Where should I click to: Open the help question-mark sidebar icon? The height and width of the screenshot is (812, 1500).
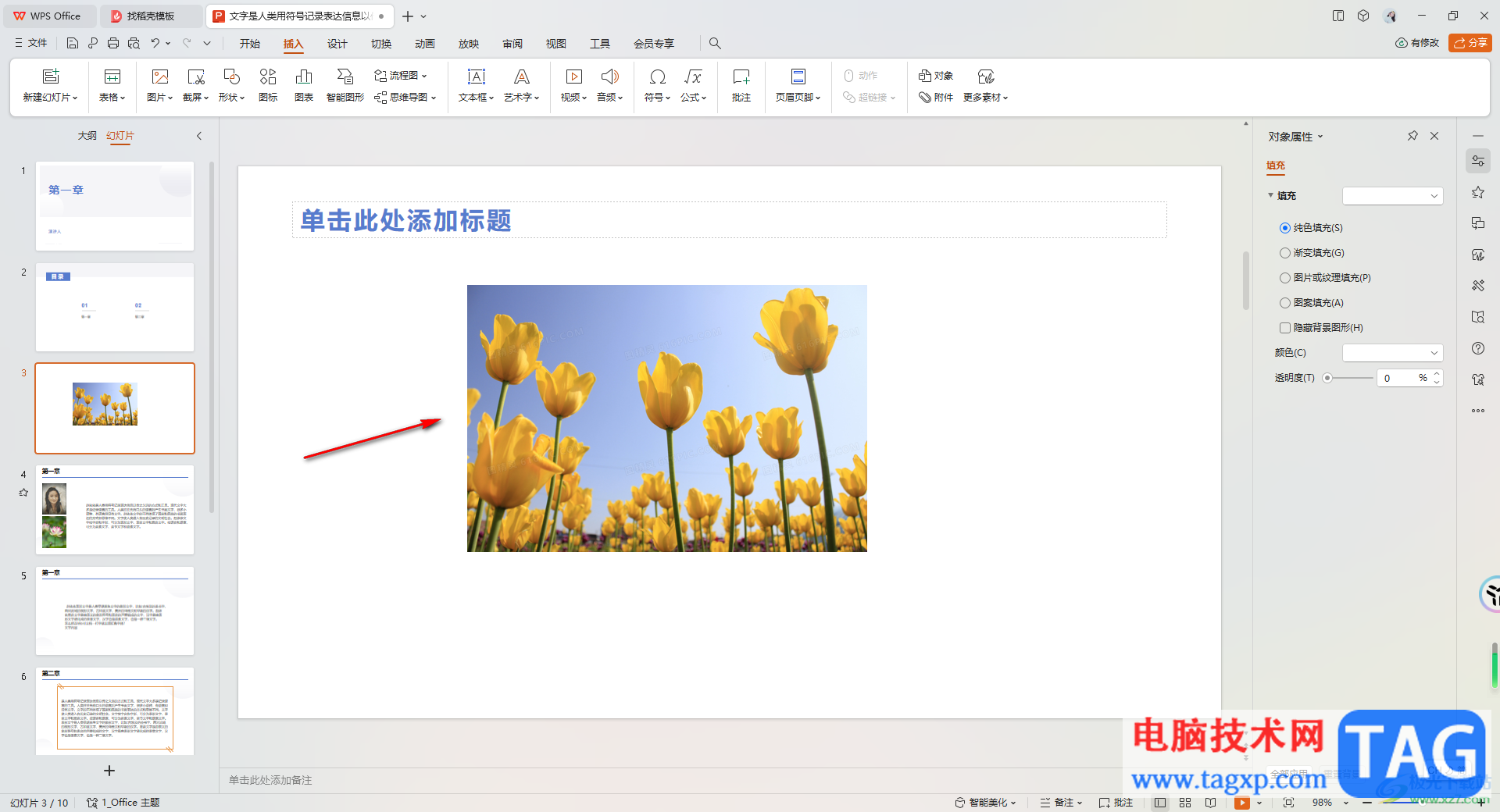point(1478,348)
